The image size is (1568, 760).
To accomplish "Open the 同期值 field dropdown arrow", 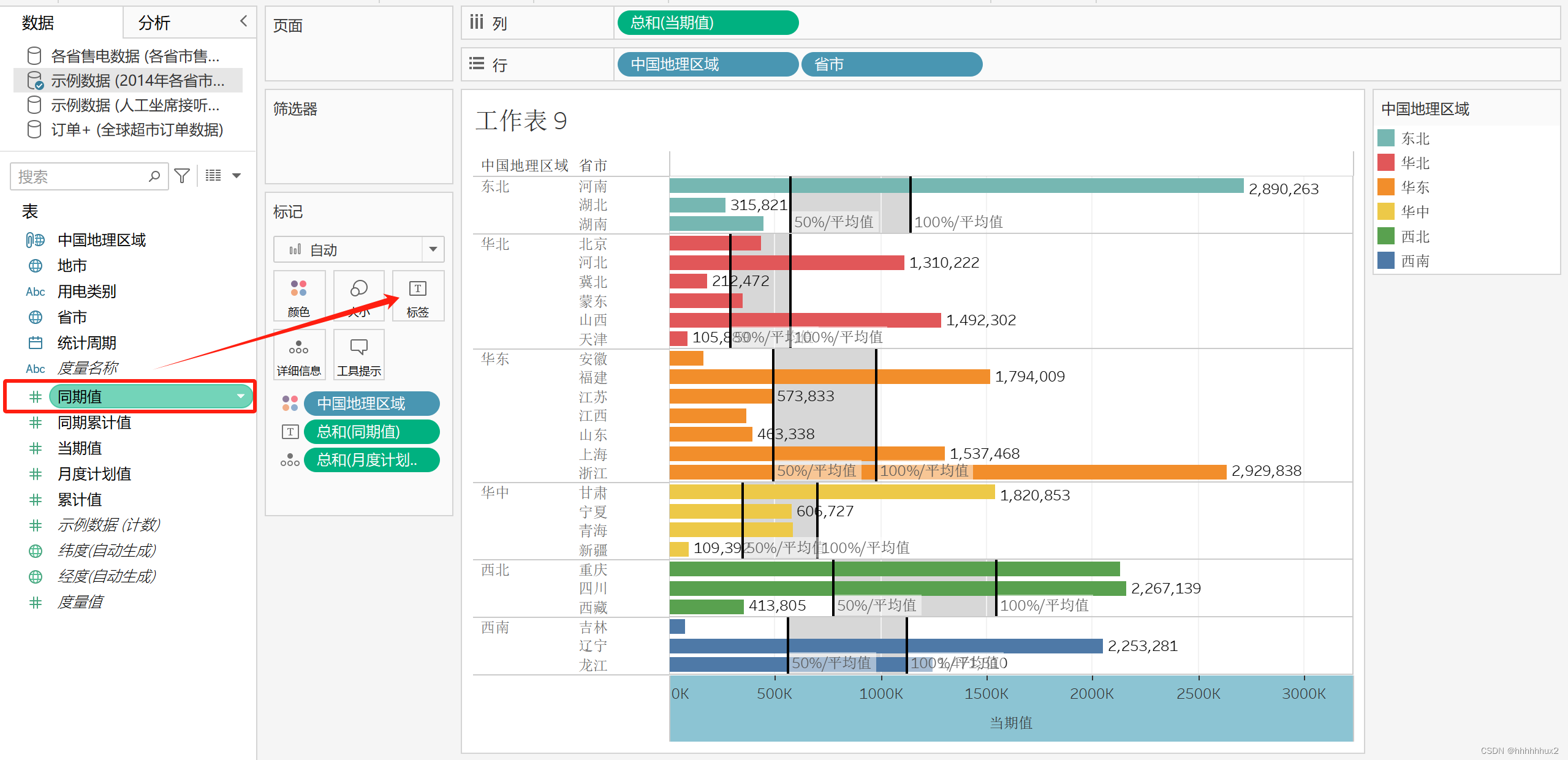I will [x=241, y=396].
